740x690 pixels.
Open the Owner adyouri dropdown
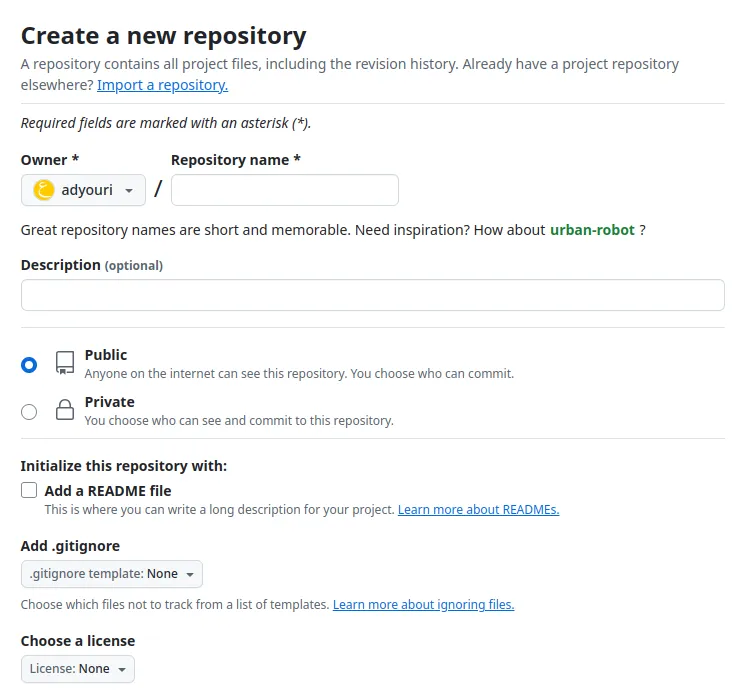click(83, 190)
